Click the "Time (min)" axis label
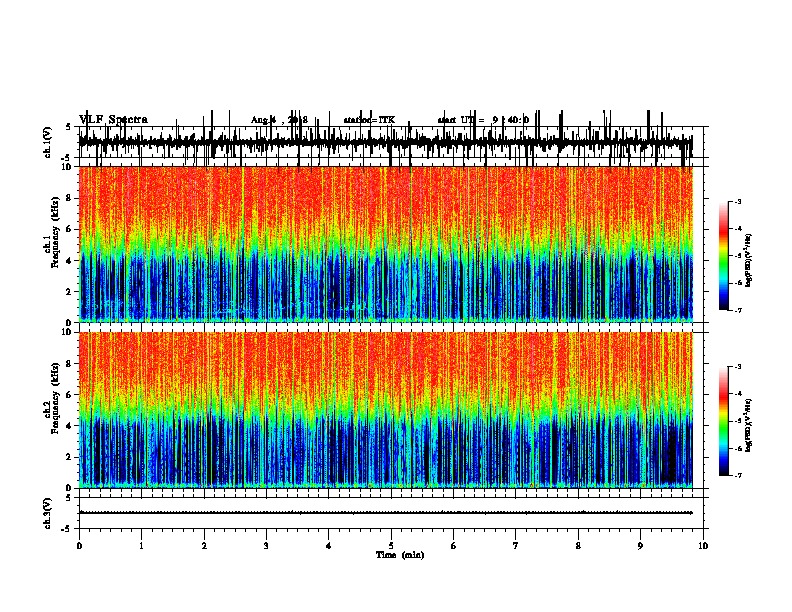This screenshot has height=612, width=792. (x=400, y=555)
